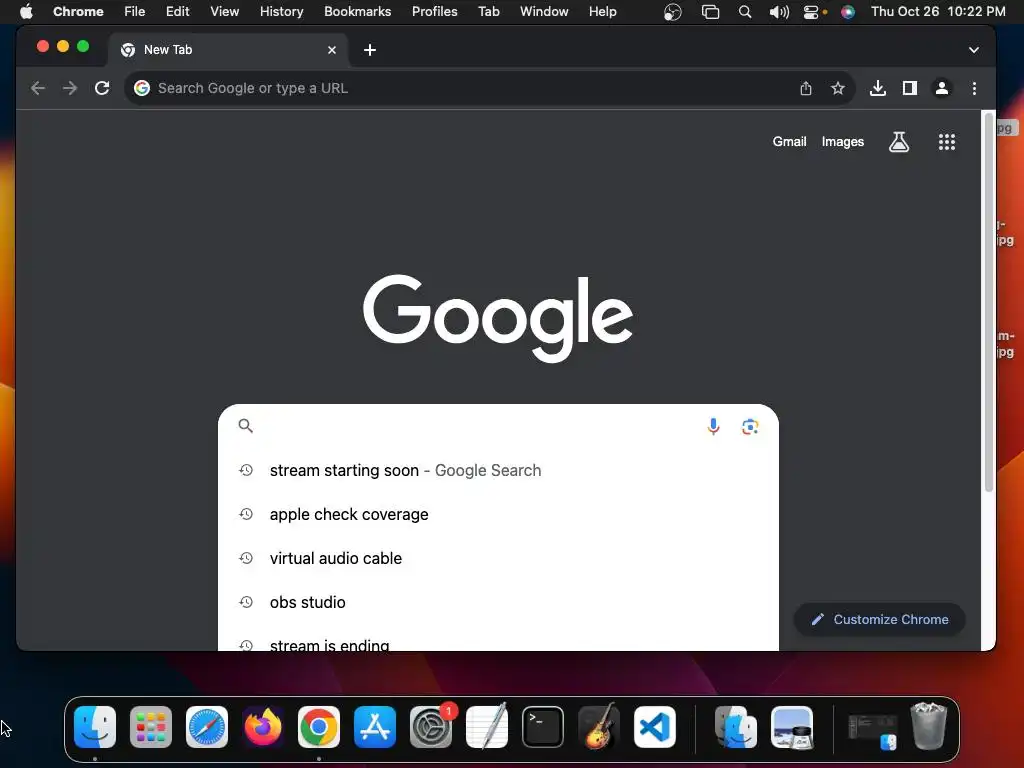Launch Firefox from the Dock
The width and height of the screenshot is (1024, 768).
coord(263,727)
